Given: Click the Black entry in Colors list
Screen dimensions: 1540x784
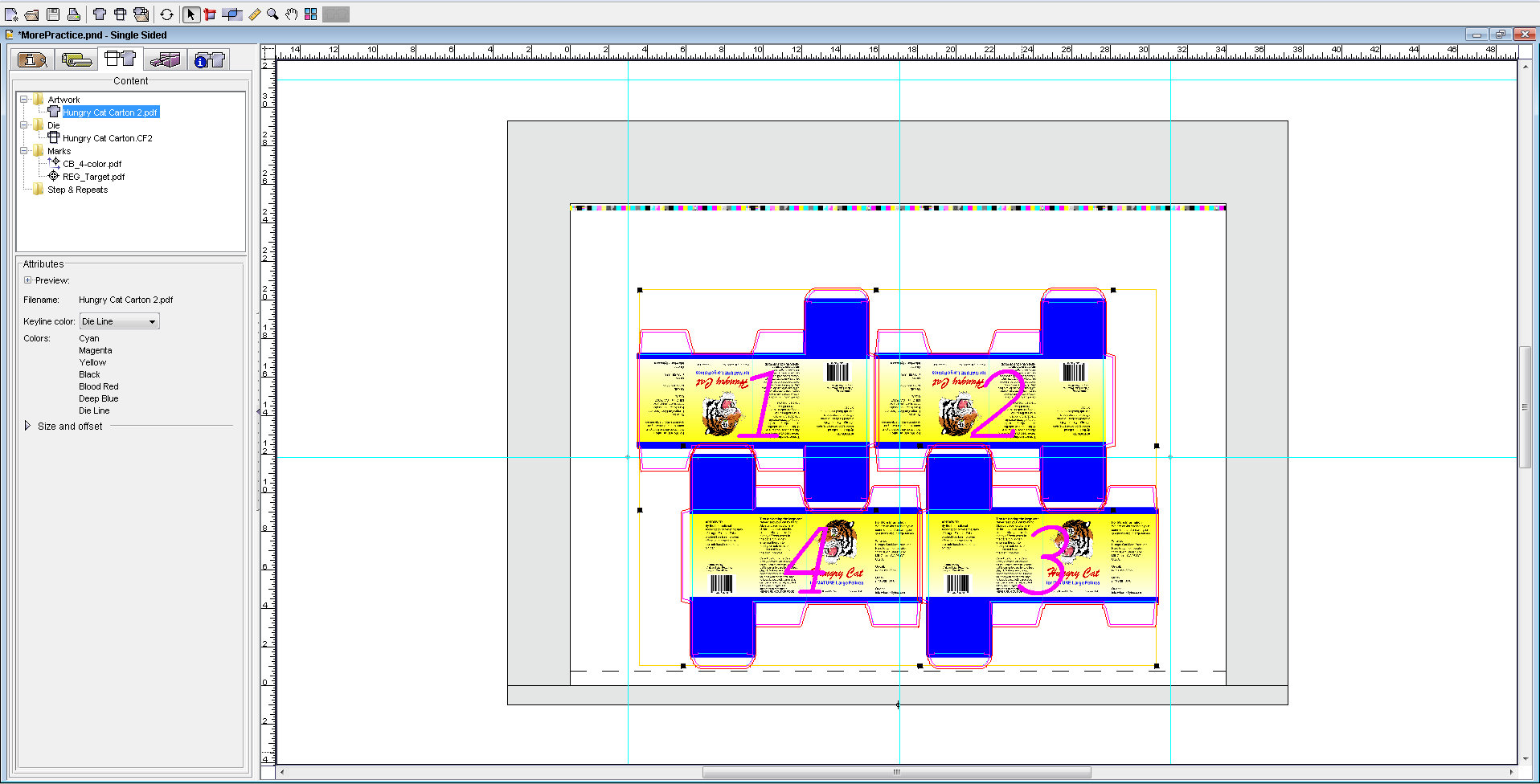Looking at the screenshot, I should (x=89, y=374).
